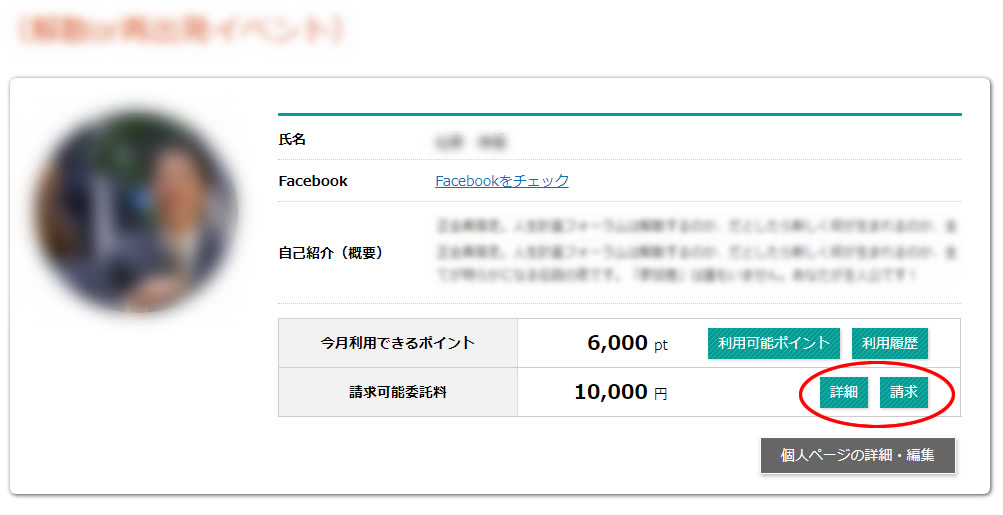
Task: Select the blurred self-introduction text
Action: coord(697,251)
